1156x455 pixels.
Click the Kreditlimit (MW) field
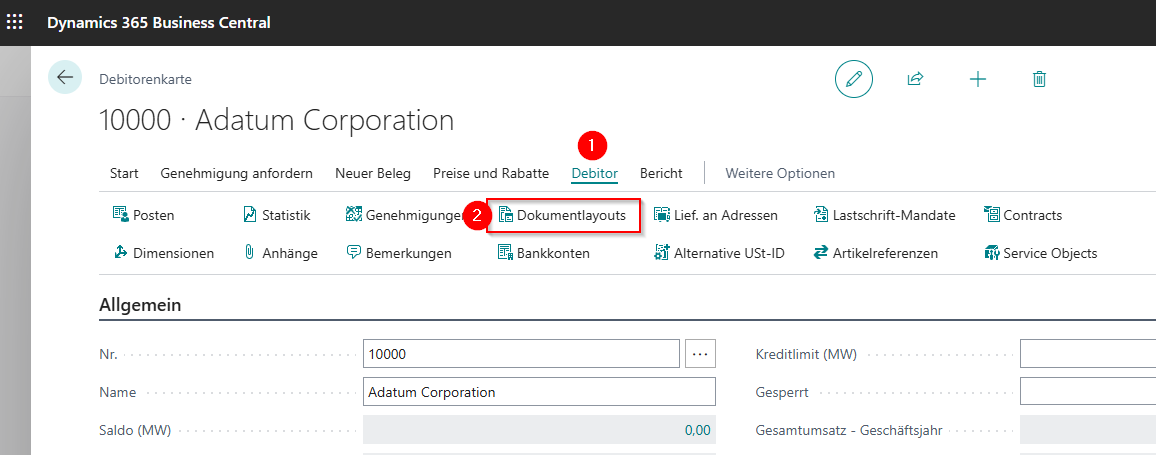[x=1087, y=353]
